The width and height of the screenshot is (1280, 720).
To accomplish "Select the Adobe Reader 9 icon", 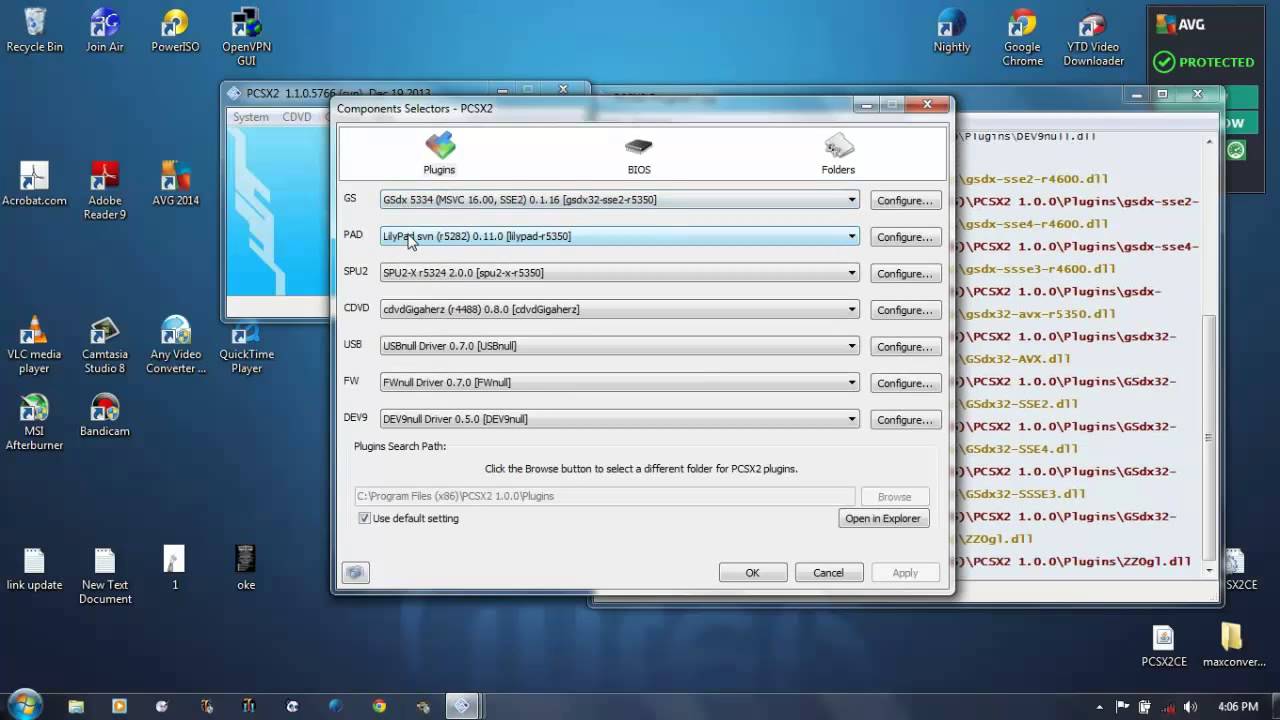I will (x=104, y=192).
